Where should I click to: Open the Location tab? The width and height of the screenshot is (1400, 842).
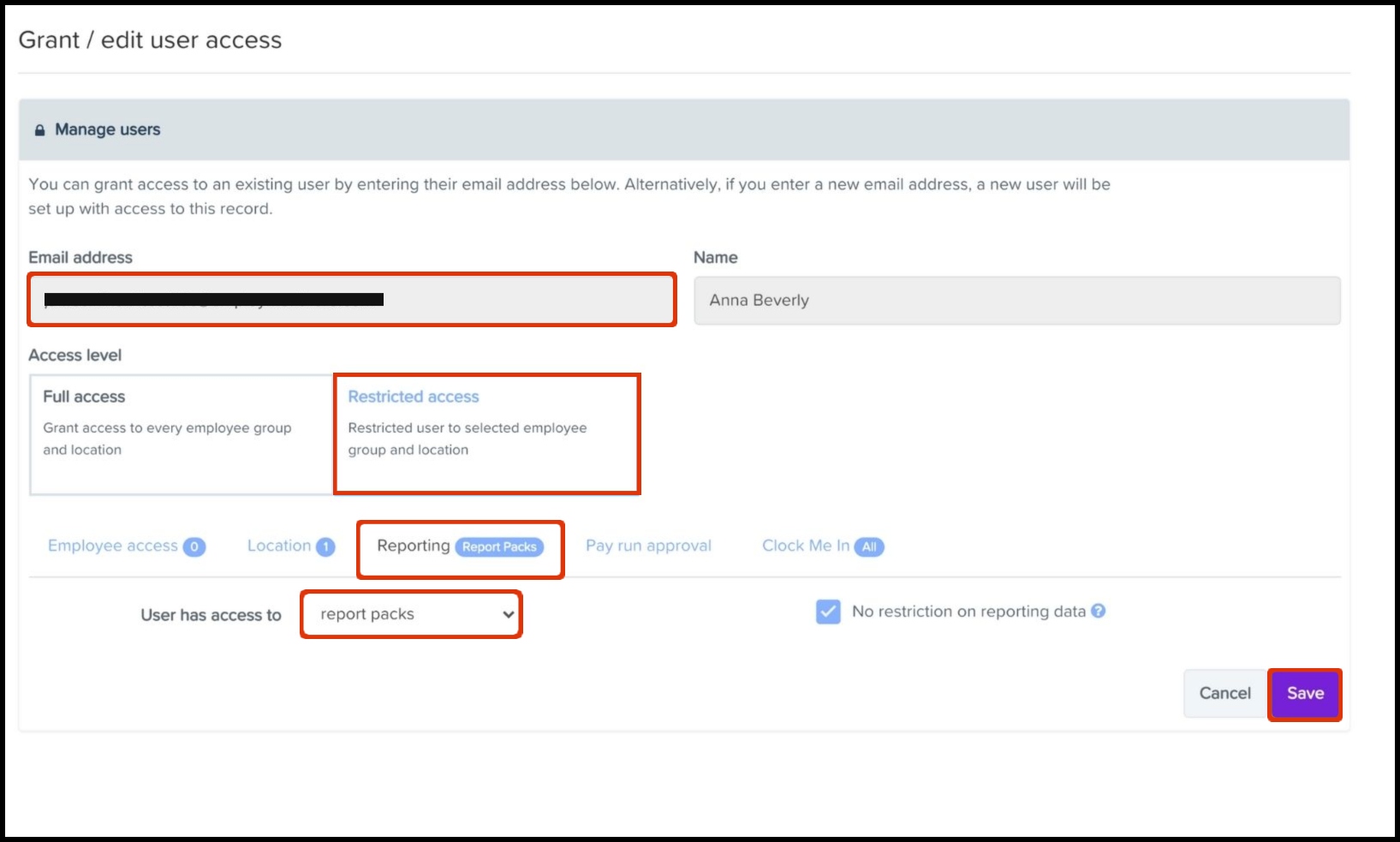click(278, 546)
